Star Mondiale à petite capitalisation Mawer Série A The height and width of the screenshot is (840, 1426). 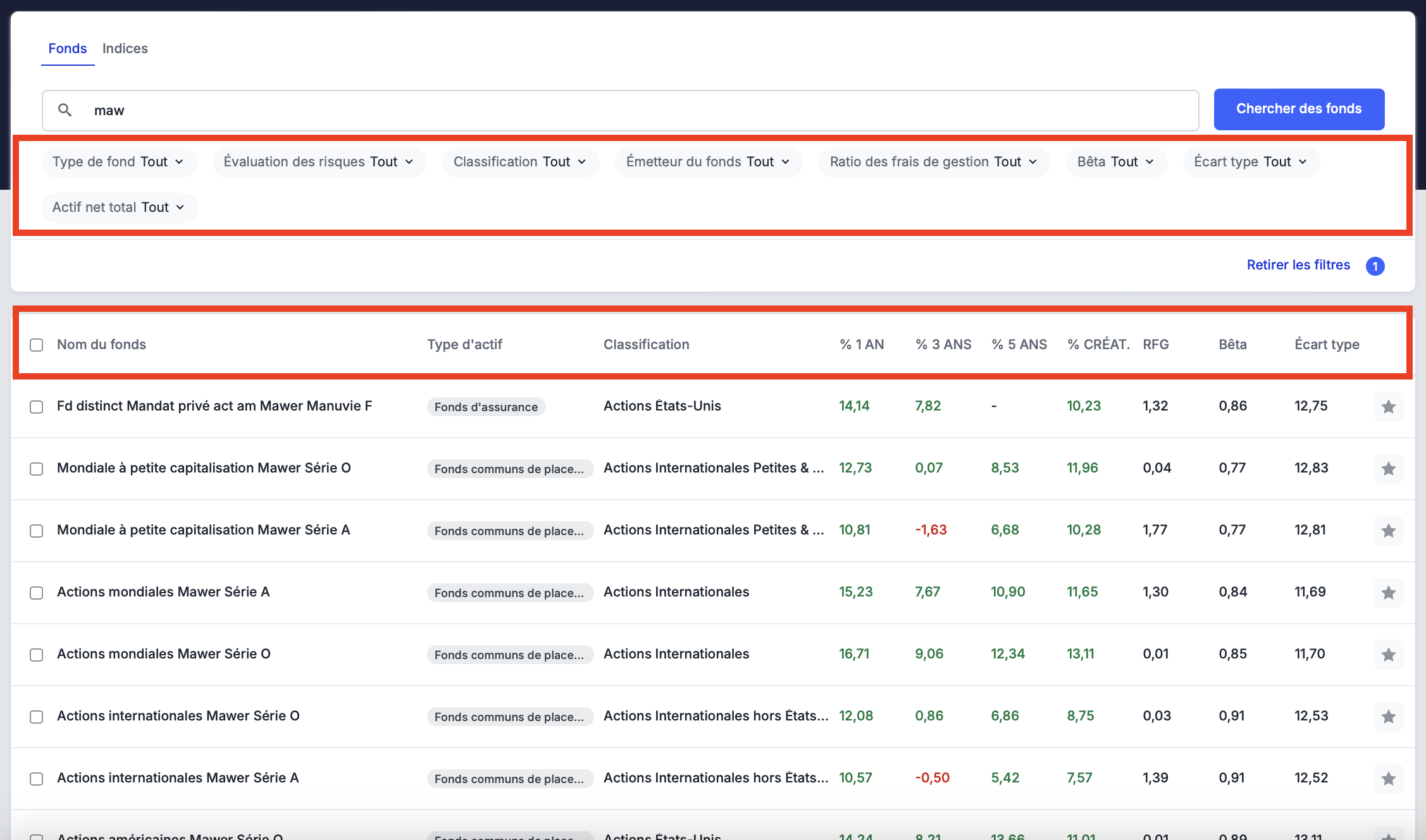click(1388, 531)
